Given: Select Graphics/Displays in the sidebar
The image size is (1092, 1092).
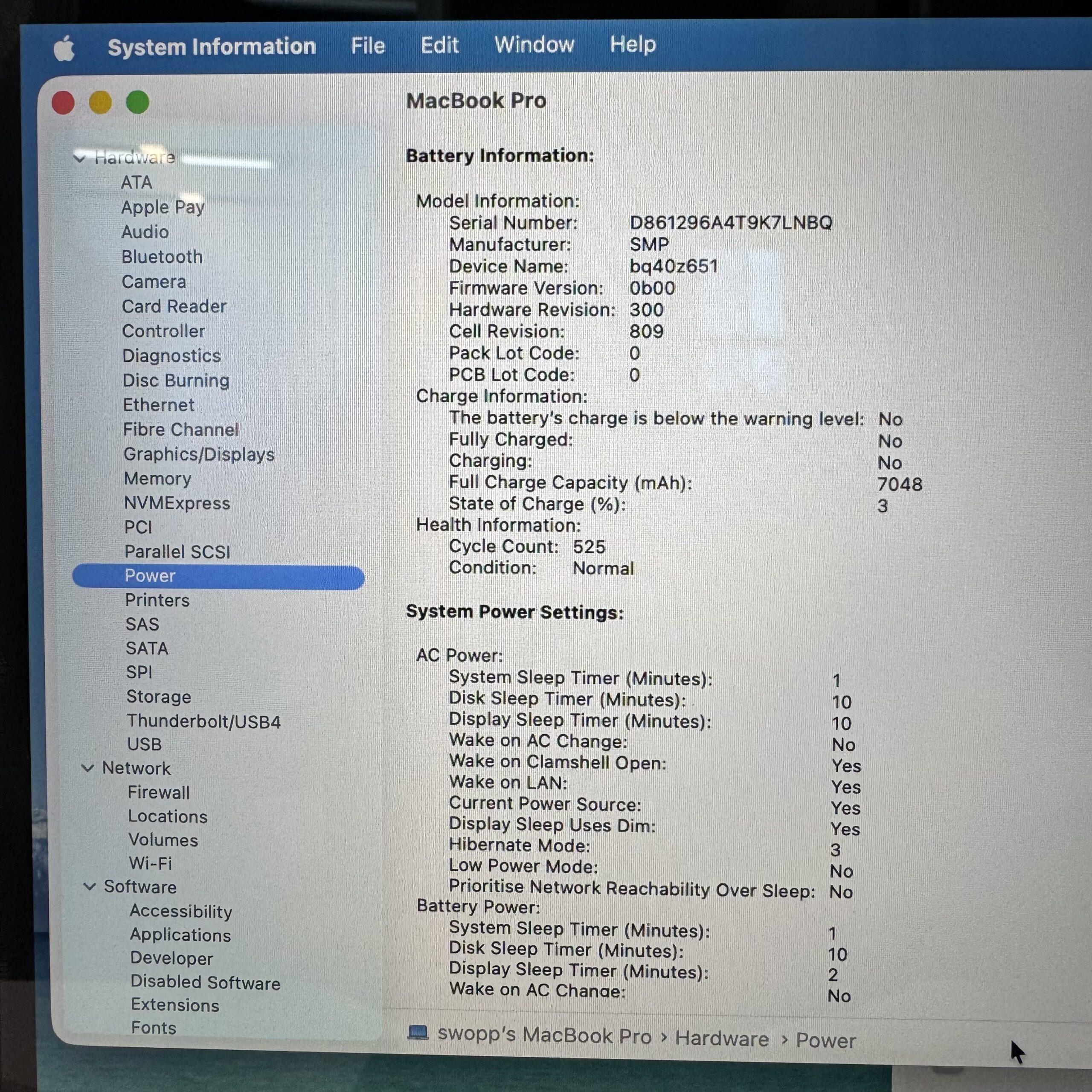Looking at the screenshot, I should tap(199, 454).
